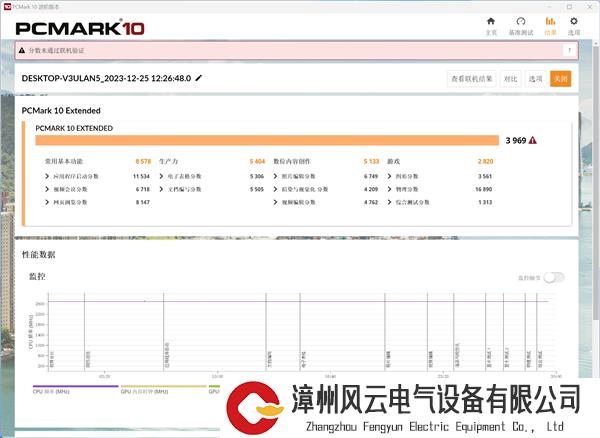
Task: Click the 常用基本功能 score 8 578
Action: pos(143,161)
